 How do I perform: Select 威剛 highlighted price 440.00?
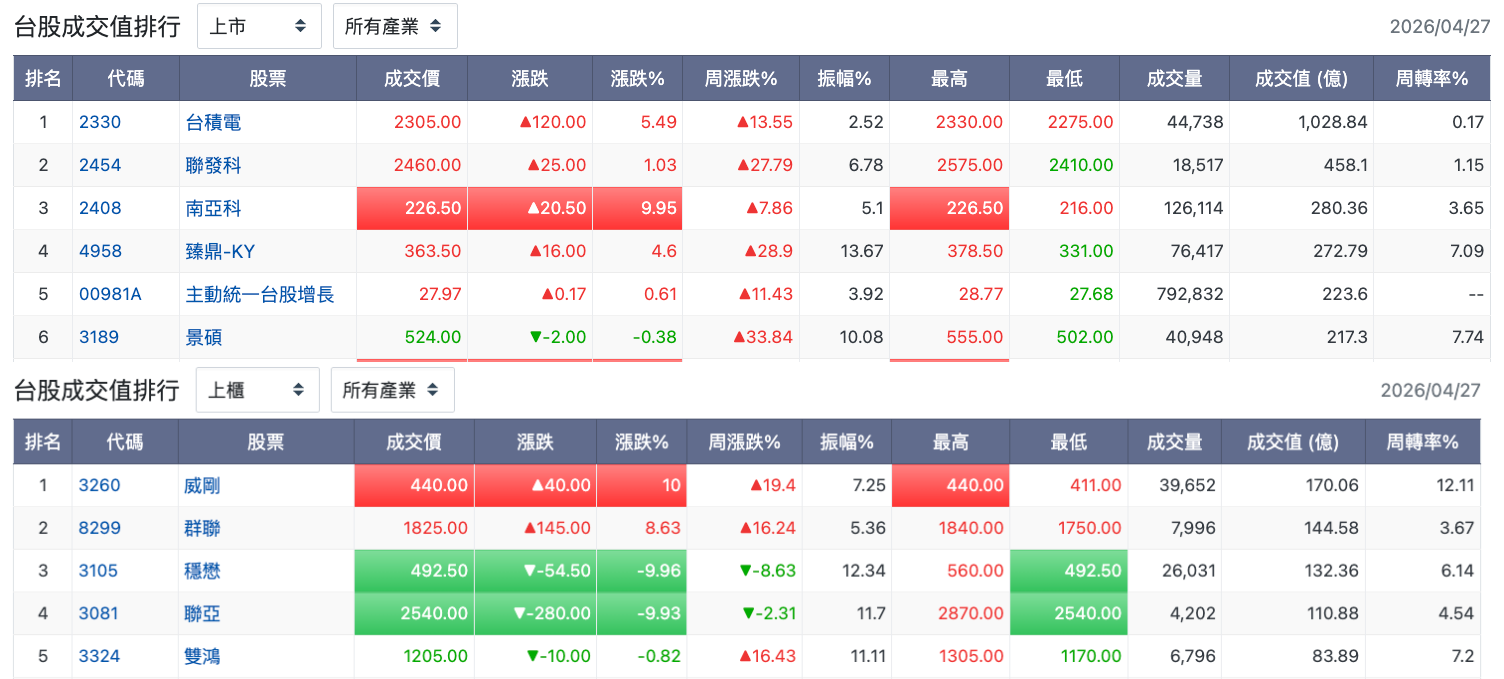(414, 485)
